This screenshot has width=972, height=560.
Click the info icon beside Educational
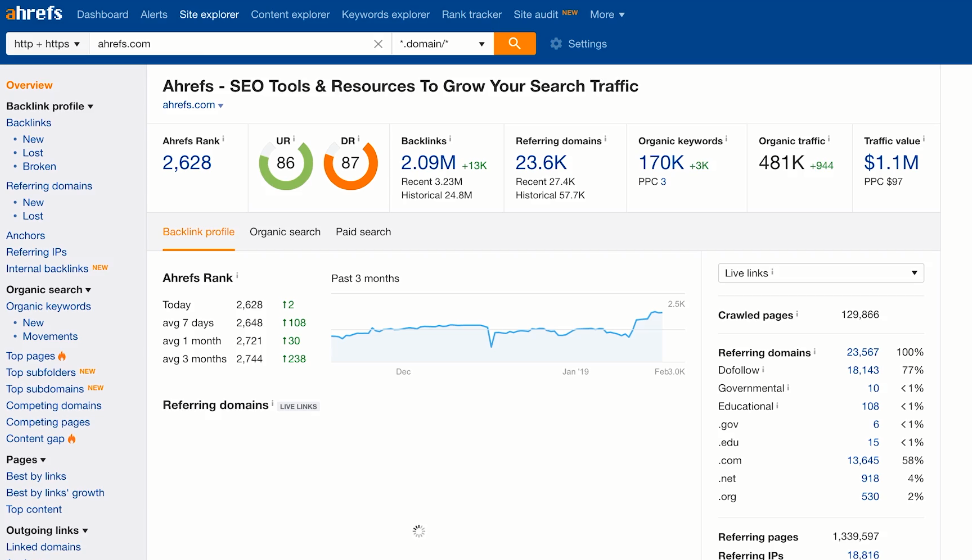(777, 405)
